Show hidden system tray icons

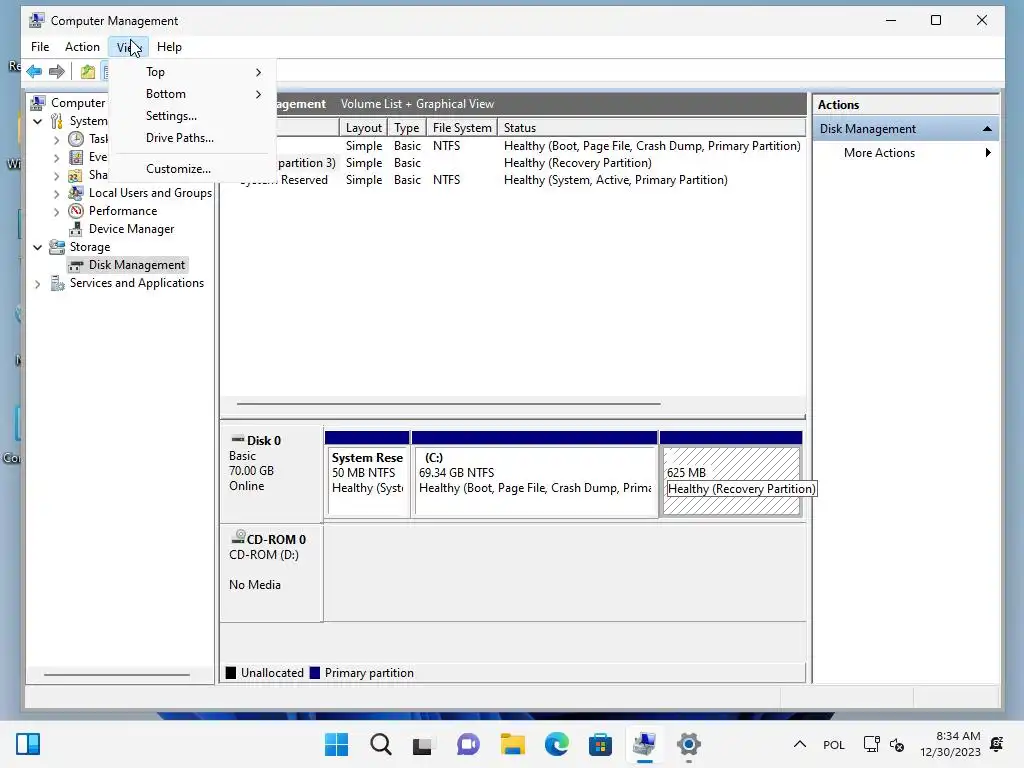coord(799,744)
